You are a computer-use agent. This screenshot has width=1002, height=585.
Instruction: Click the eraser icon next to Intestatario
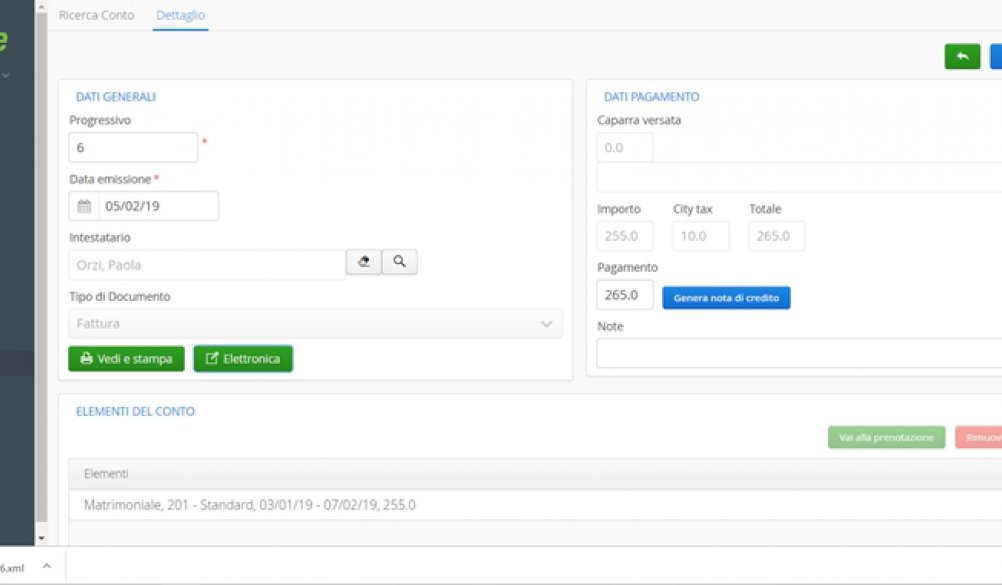pyautogui.click(x=364, y=262)
